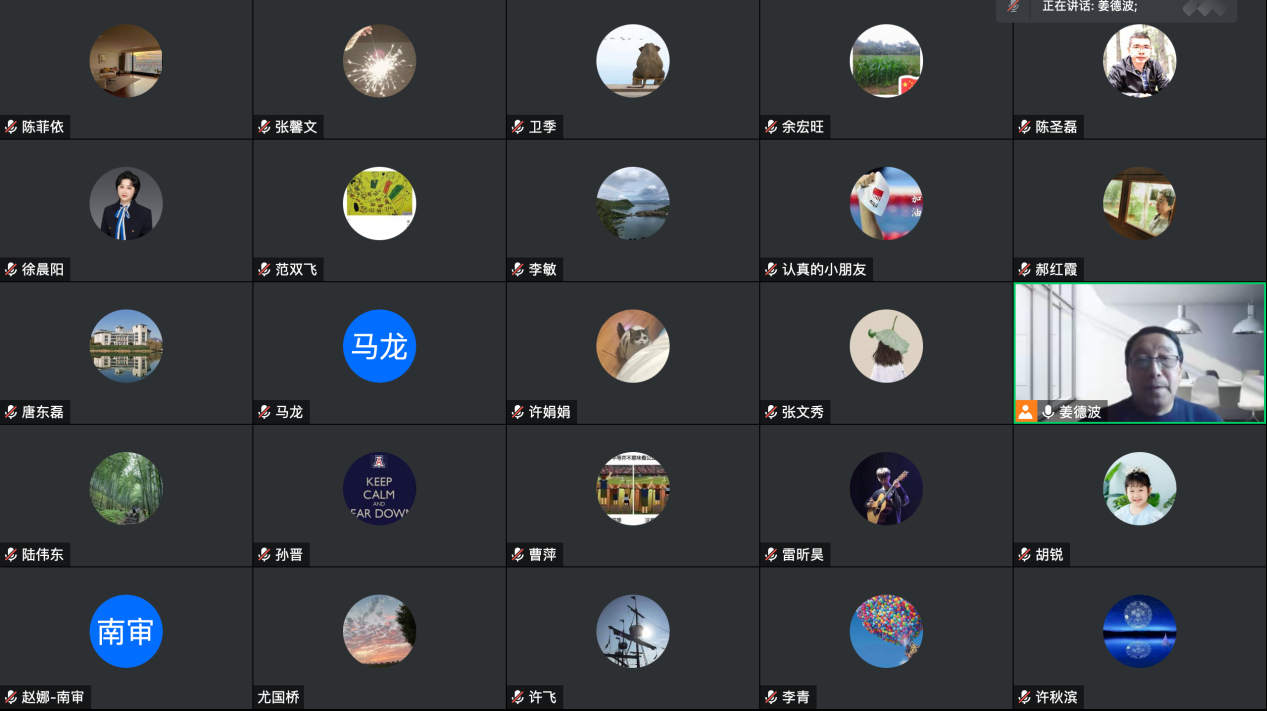
Task: Select 姜德波's live video tile
Action: tap(1140, 353)
